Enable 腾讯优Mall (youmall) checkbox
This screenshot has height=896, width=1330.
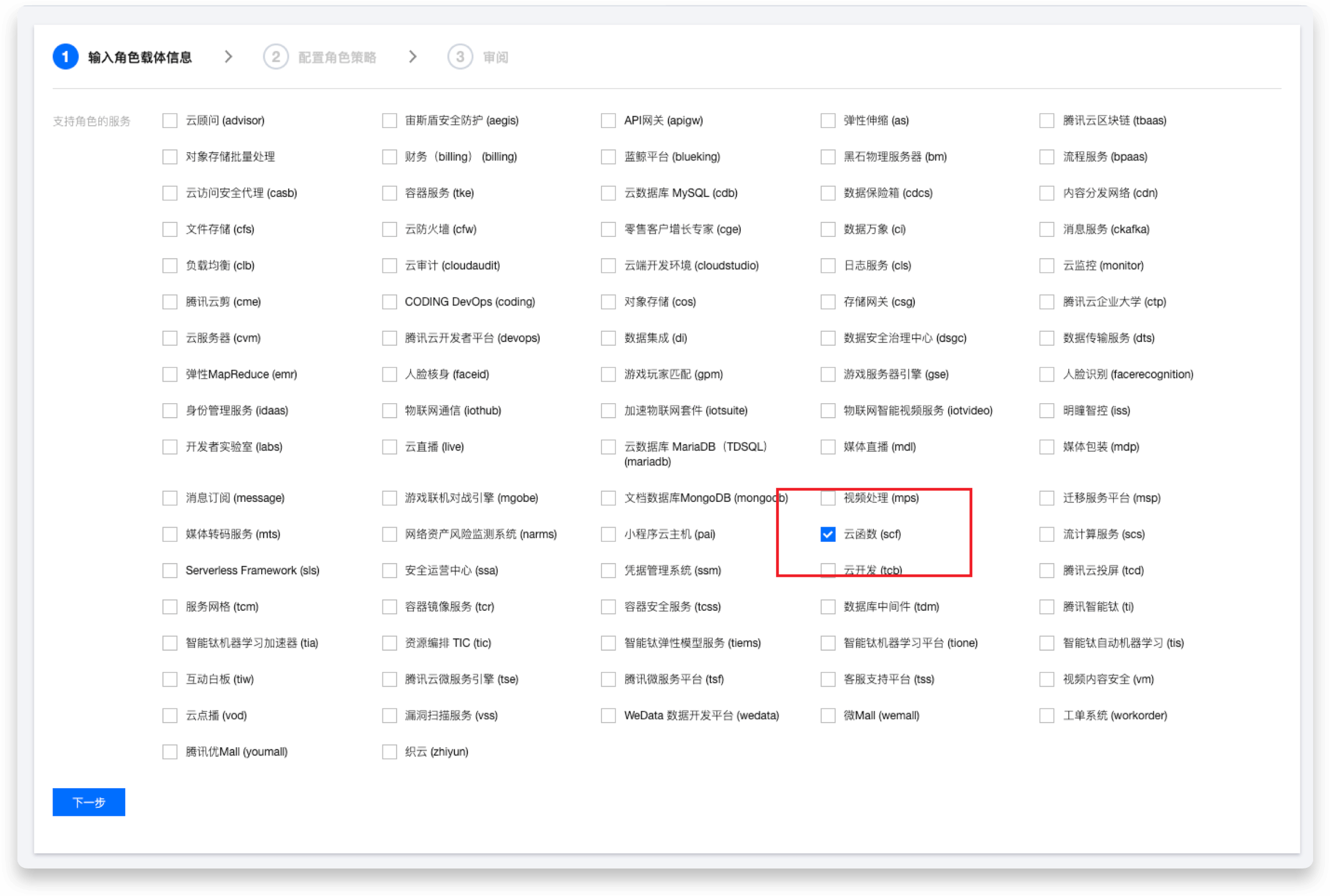pos(170,751)
